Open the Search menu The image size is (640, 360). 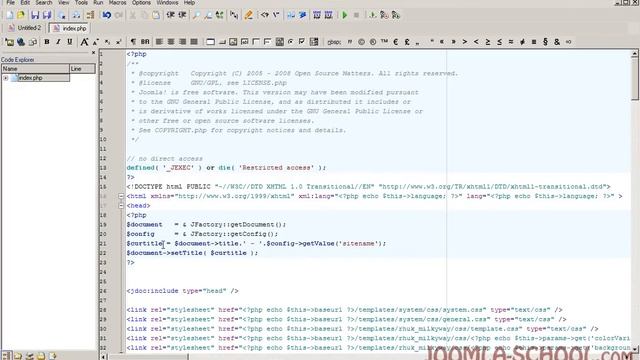tap(44, 2)
